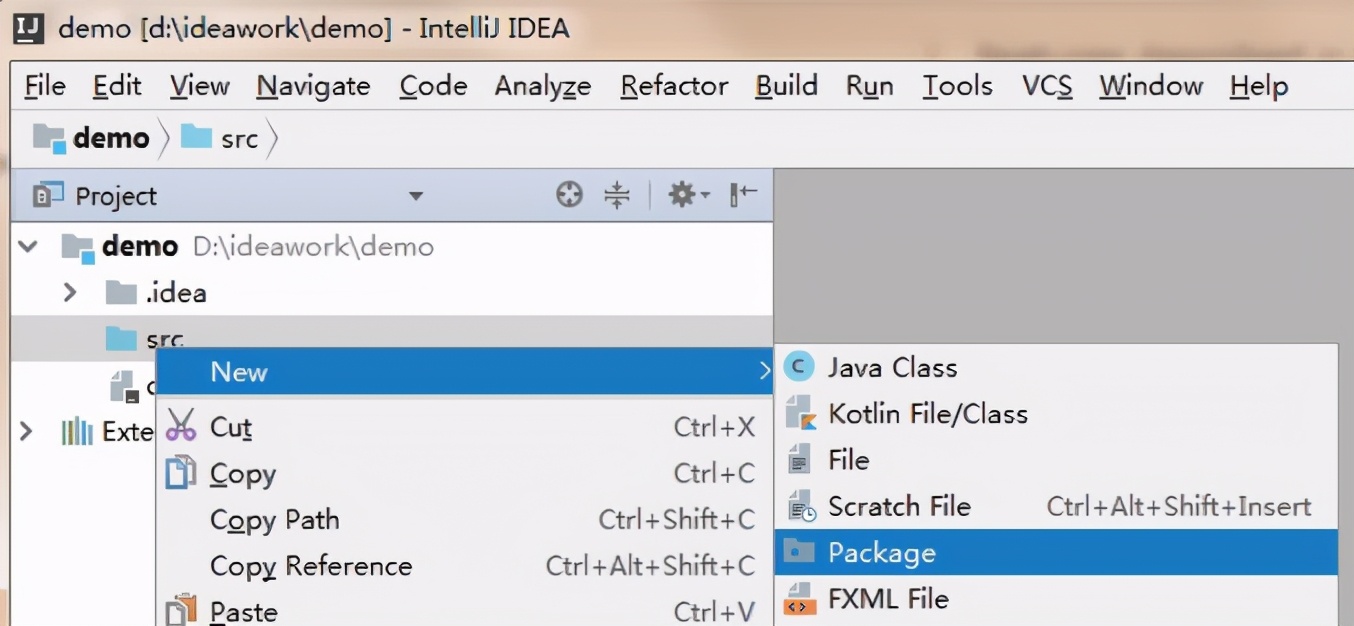Open the Window menu
Screen dimensions: 1354x626
pos(1152,87)
